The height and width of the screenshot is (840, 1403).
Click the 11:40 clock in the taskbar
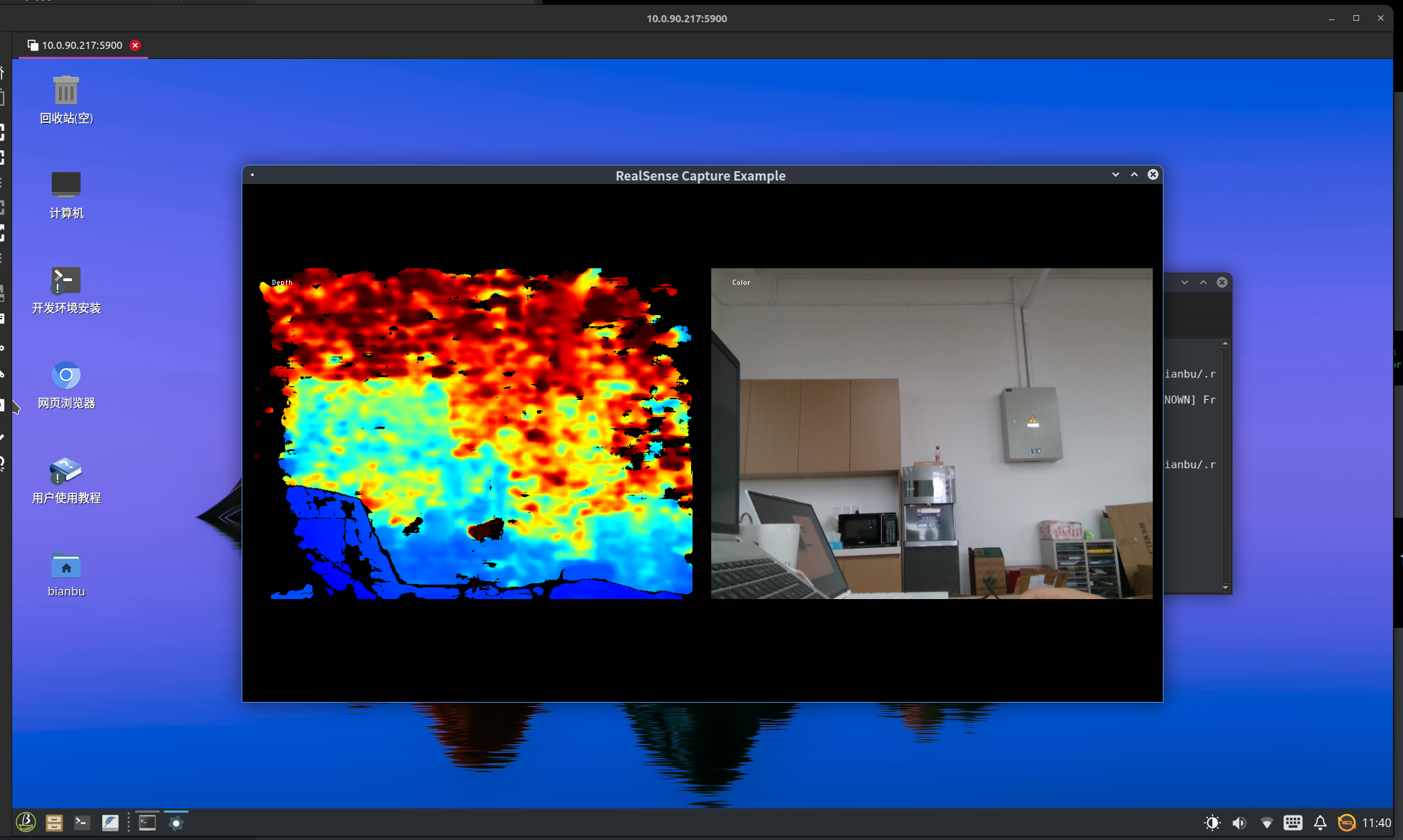1376,823
